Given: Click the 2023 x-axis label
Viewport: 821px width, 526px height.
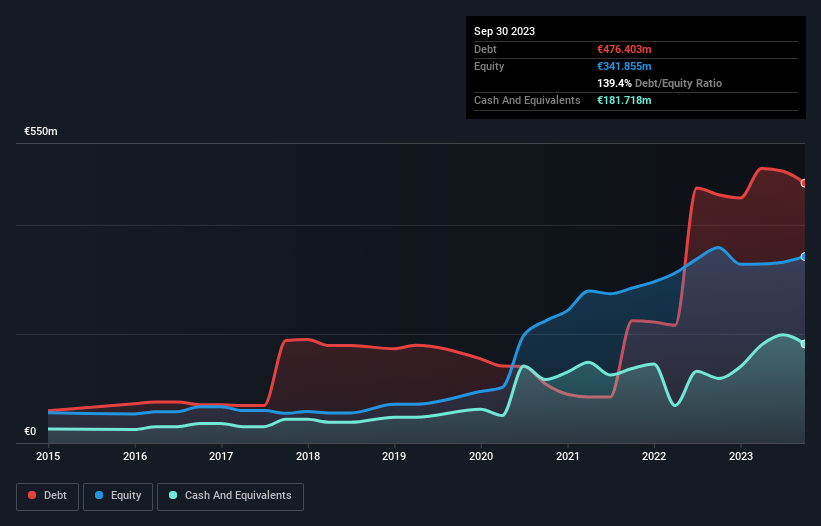Looking at the screenshot, I should [x=741, y=456].
